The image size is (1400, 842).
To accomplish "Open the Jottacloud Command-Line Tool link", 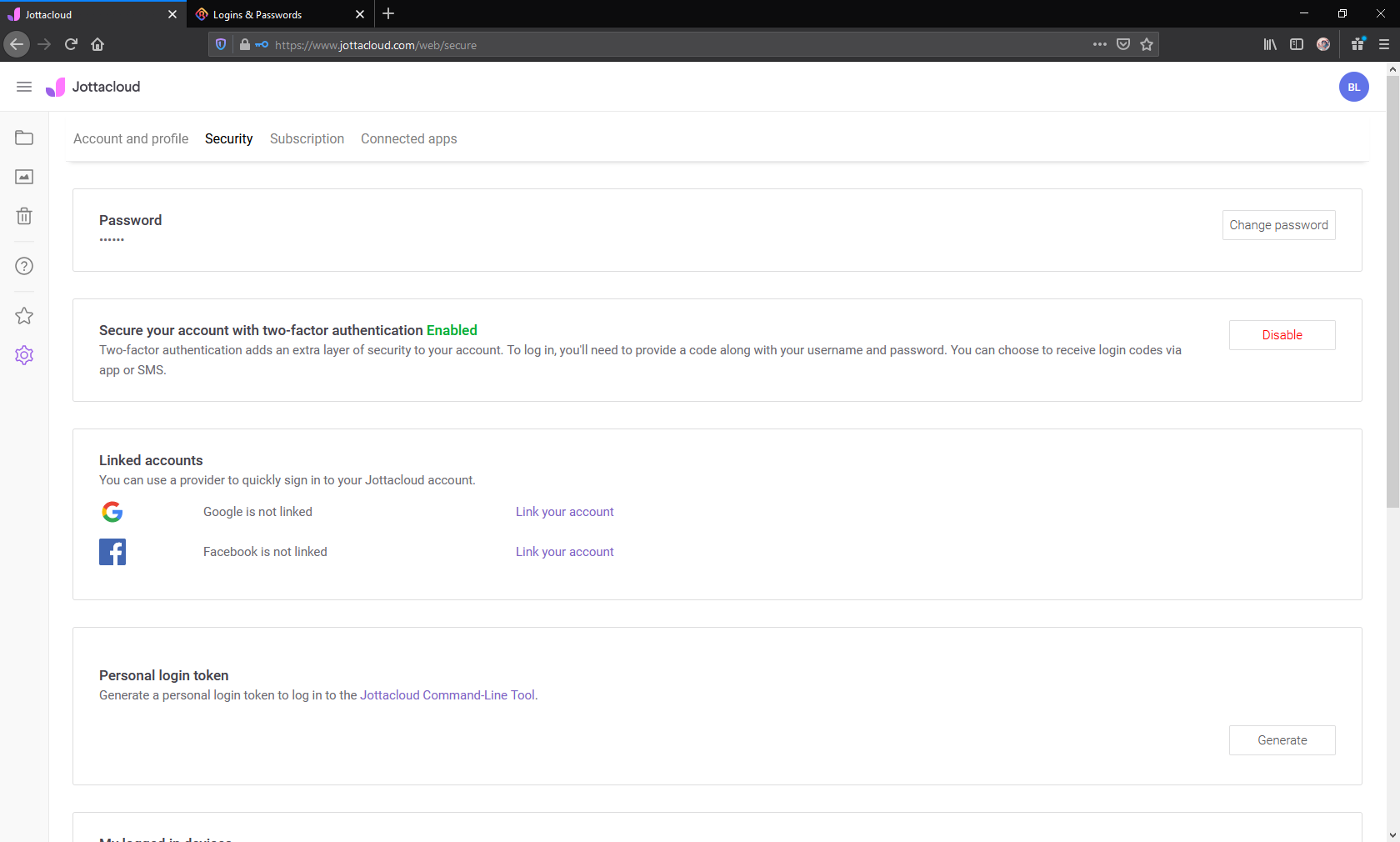I will click(447, 695).
